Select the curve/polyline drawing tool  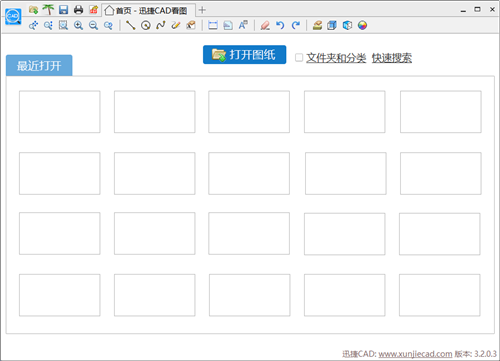[x=161, y=25]
